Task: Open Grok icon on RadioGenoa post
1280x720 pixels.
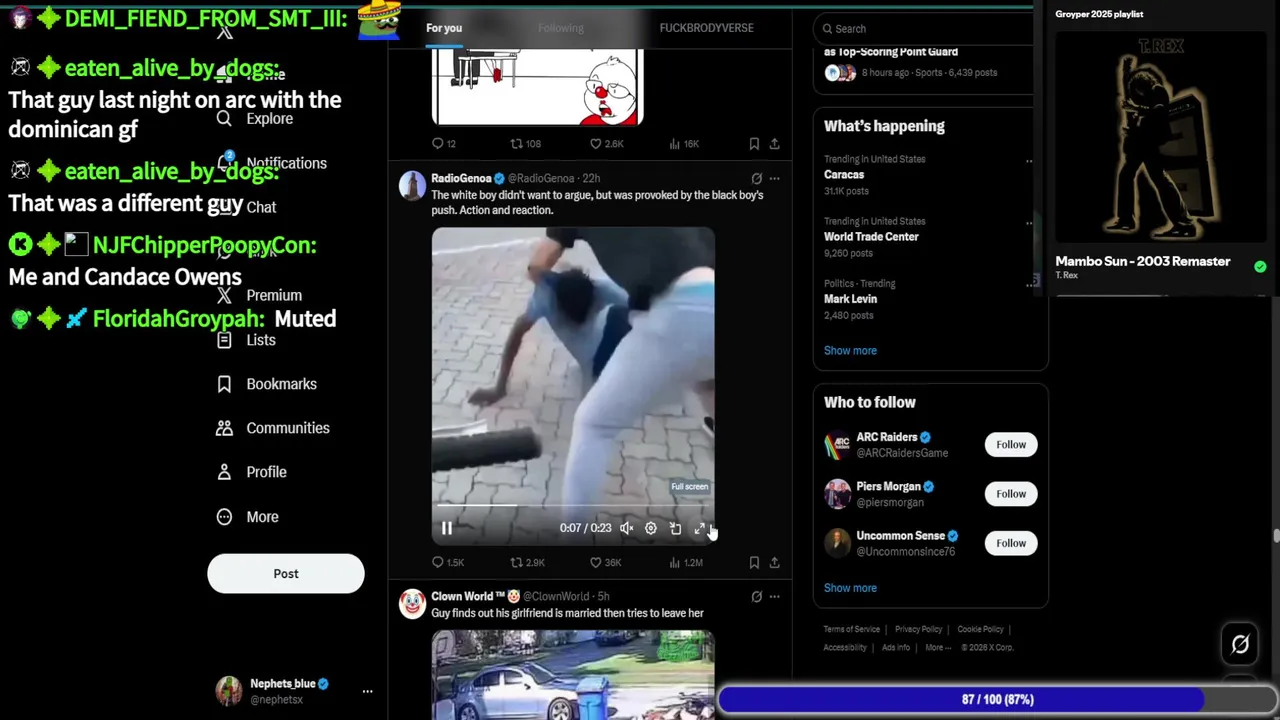Action: tap(756, 179)
